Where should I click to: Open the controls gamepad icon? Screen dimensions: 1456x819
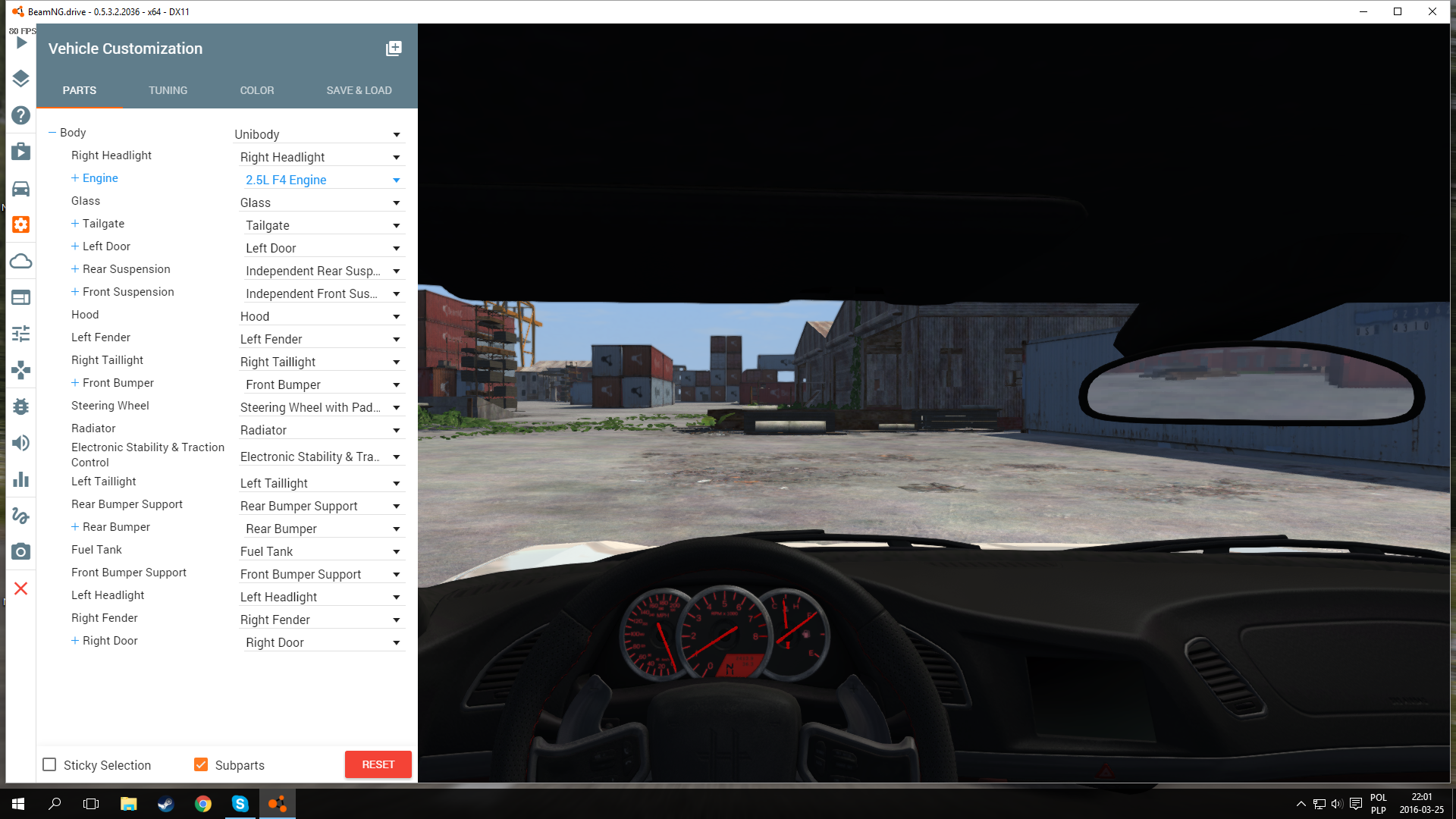pos(21,370)
